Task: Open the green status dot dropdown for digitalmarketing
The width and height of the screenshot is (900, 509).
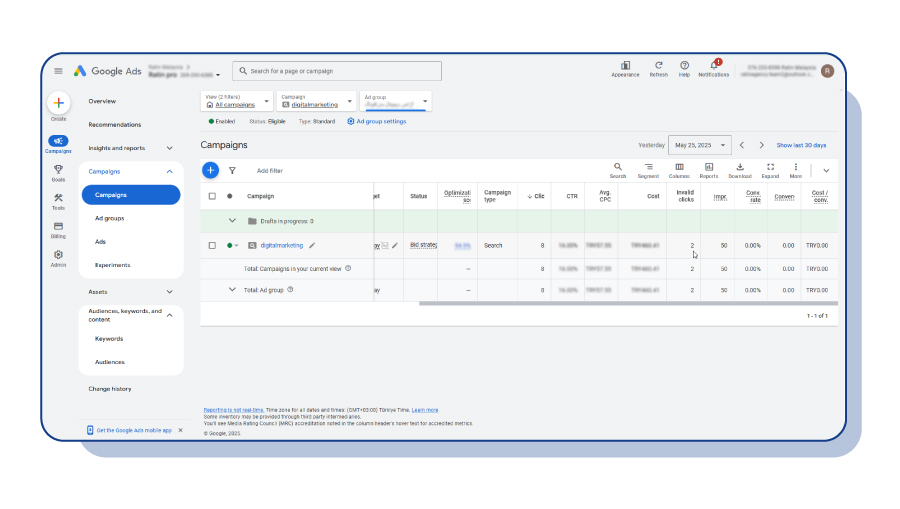Action: coord(232,246)
